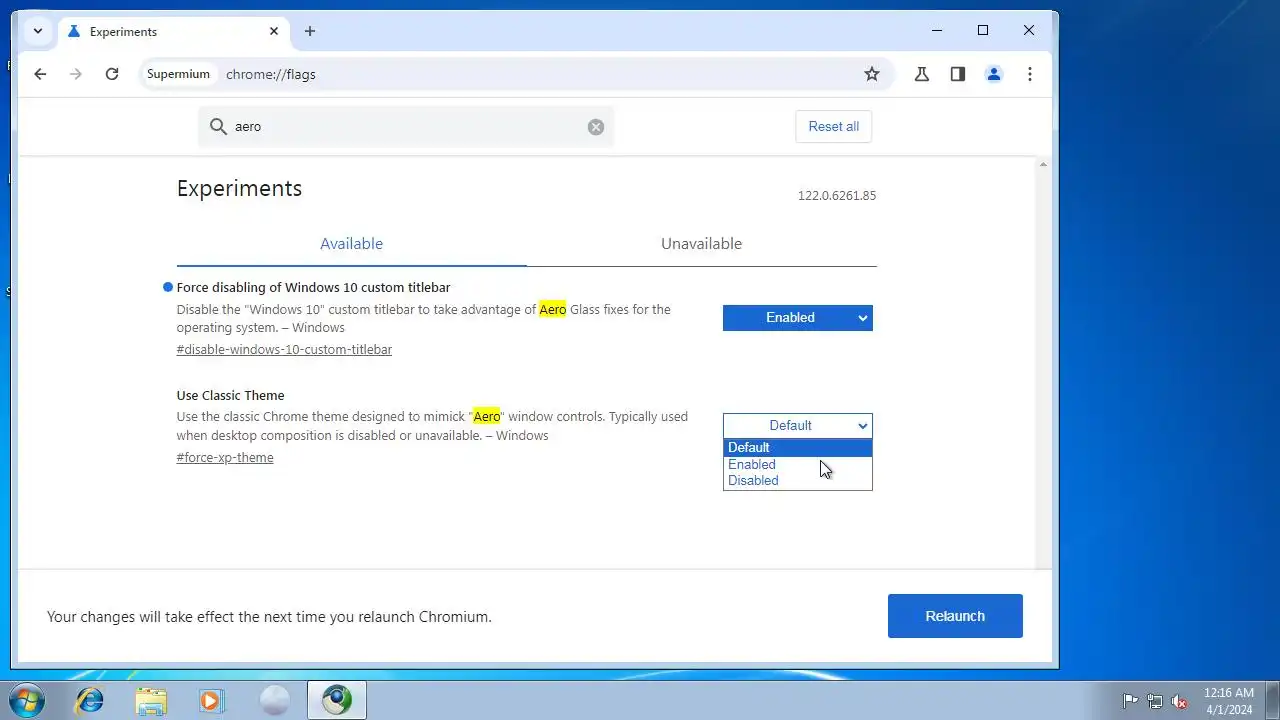The height and width of the screenshot is (720, 1280).
Task: Click the Experiments page heading
Action: tap(239, 189)
